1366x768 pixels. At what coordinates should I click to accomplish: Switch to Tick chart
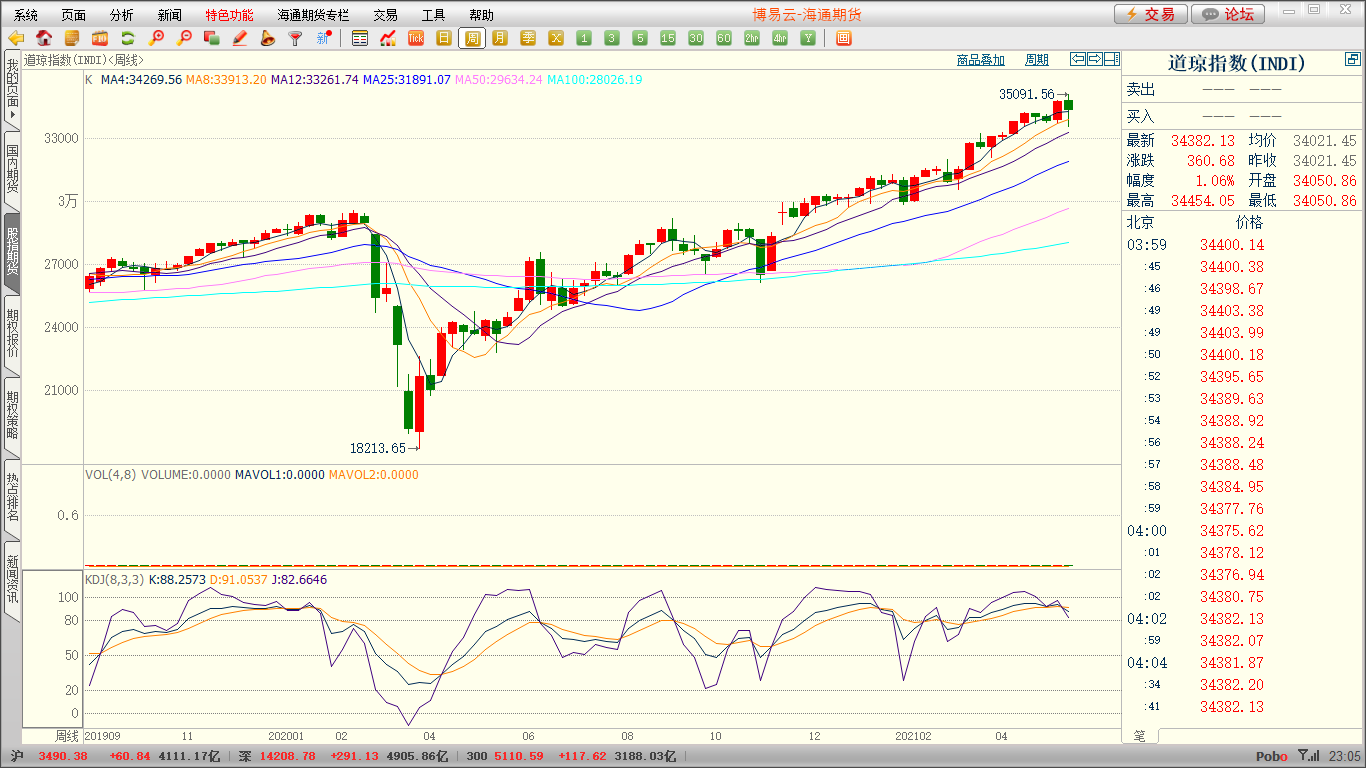point(416,38)
